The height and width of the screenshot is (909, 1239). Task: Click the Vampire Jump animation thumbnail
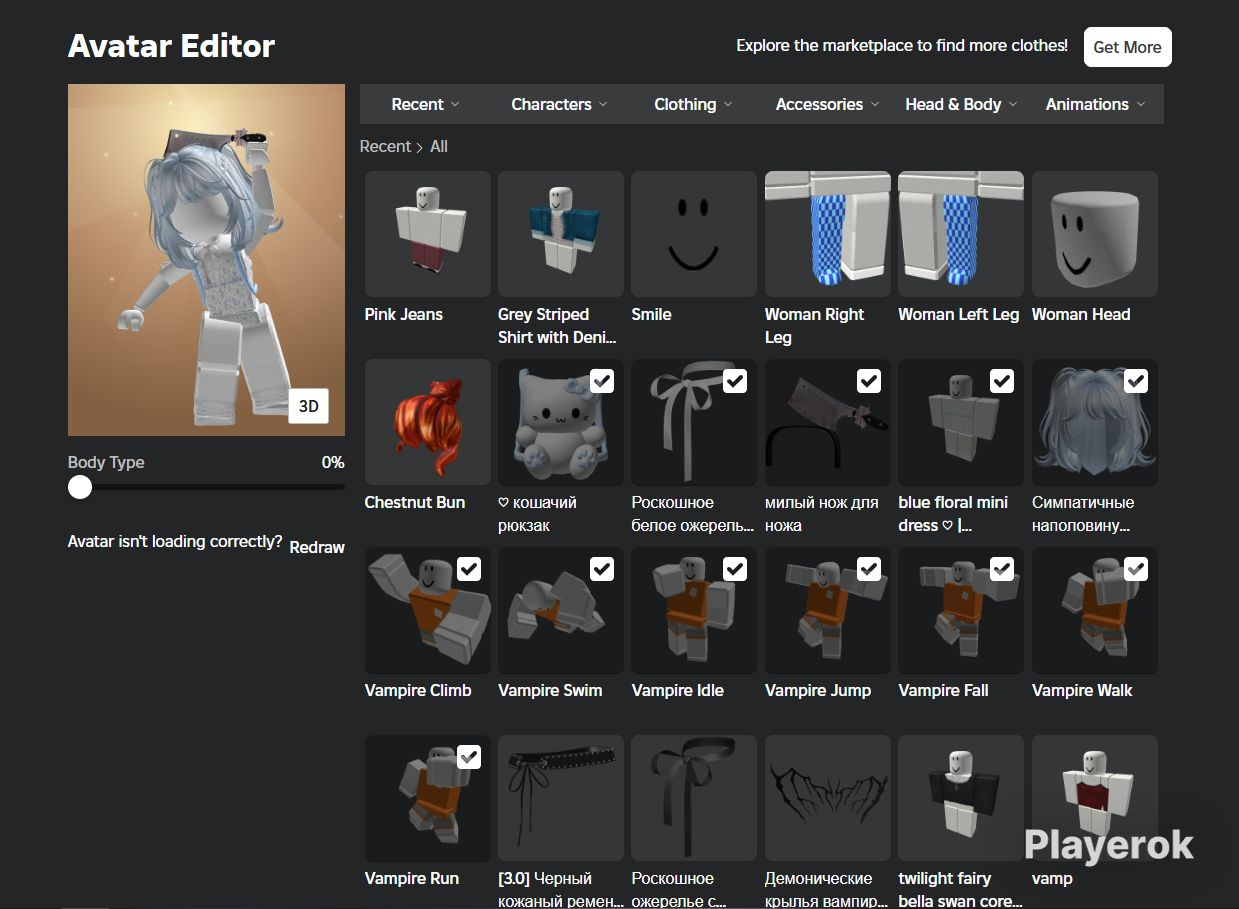[828, 610]
